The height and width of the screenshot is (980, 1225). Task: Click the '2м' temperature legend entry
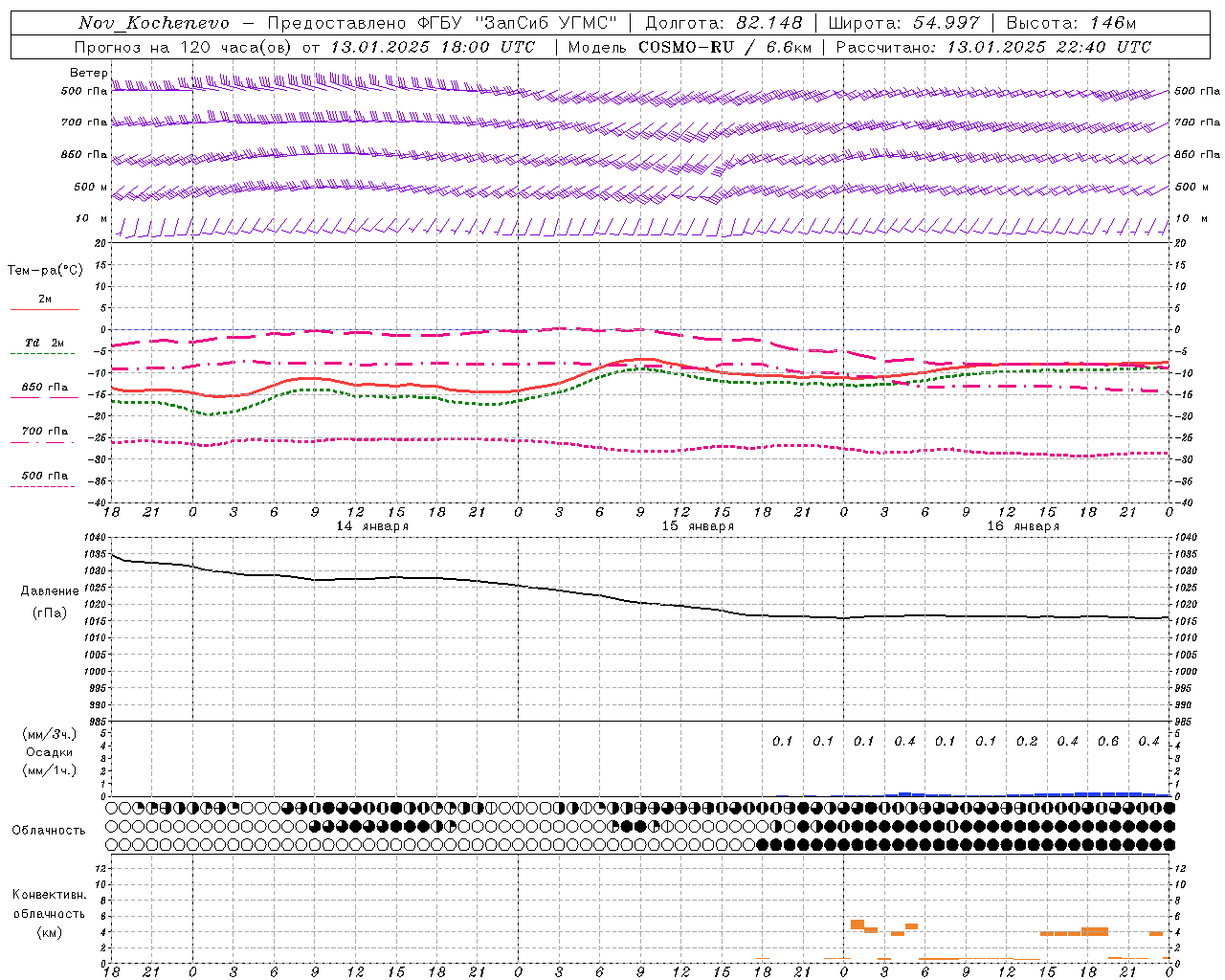45,299
